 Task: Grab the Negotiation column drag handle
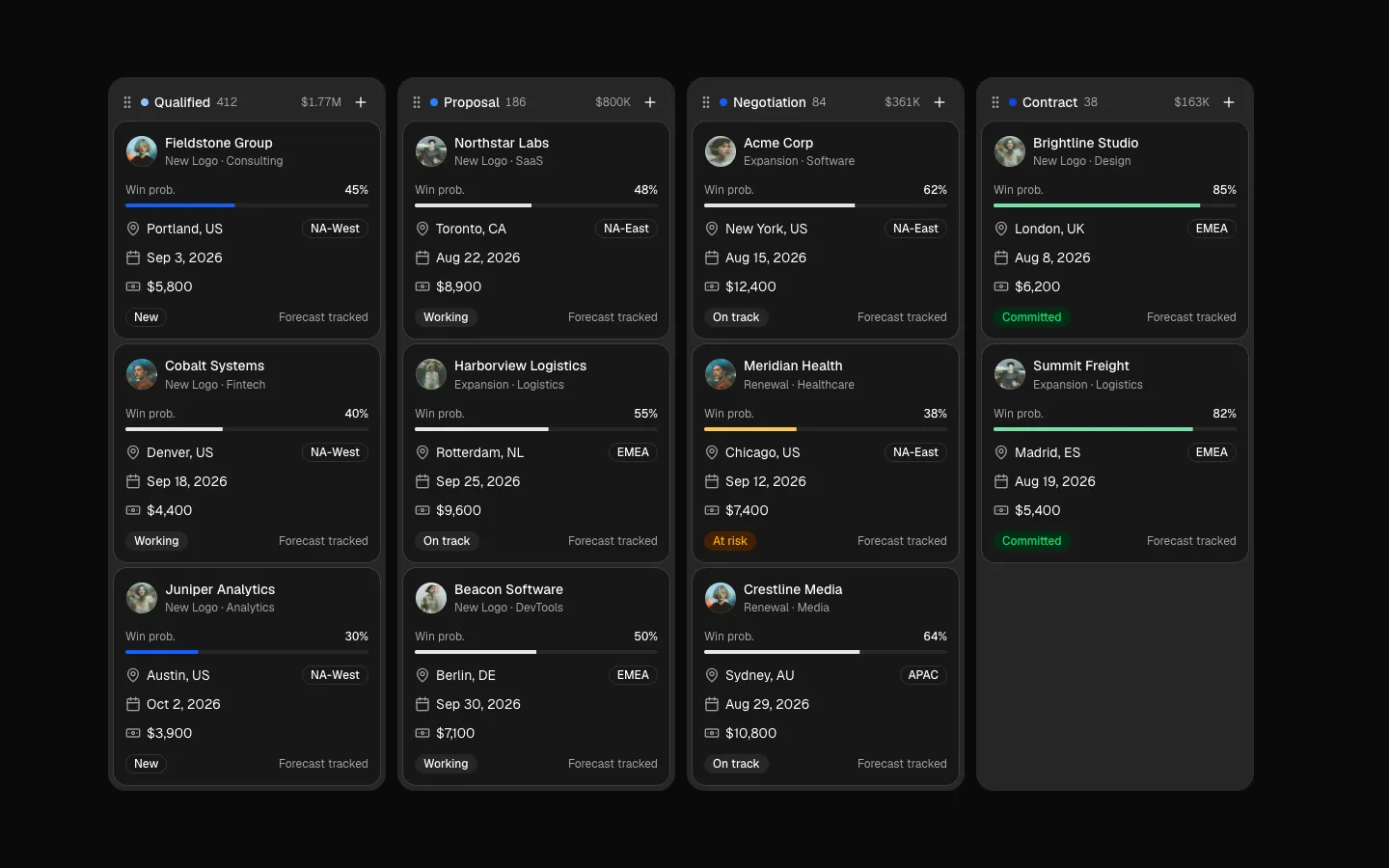point(706,102)
